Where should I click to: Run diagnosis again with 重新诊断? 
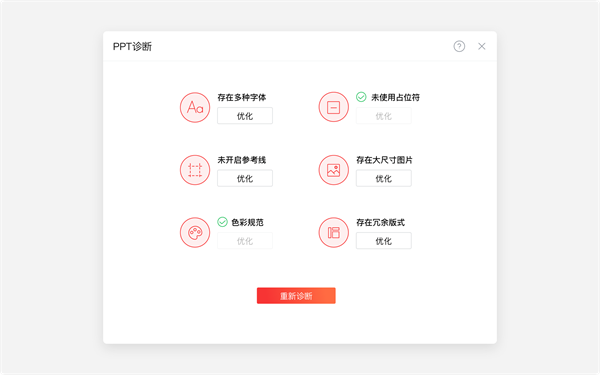pos(296,296)
